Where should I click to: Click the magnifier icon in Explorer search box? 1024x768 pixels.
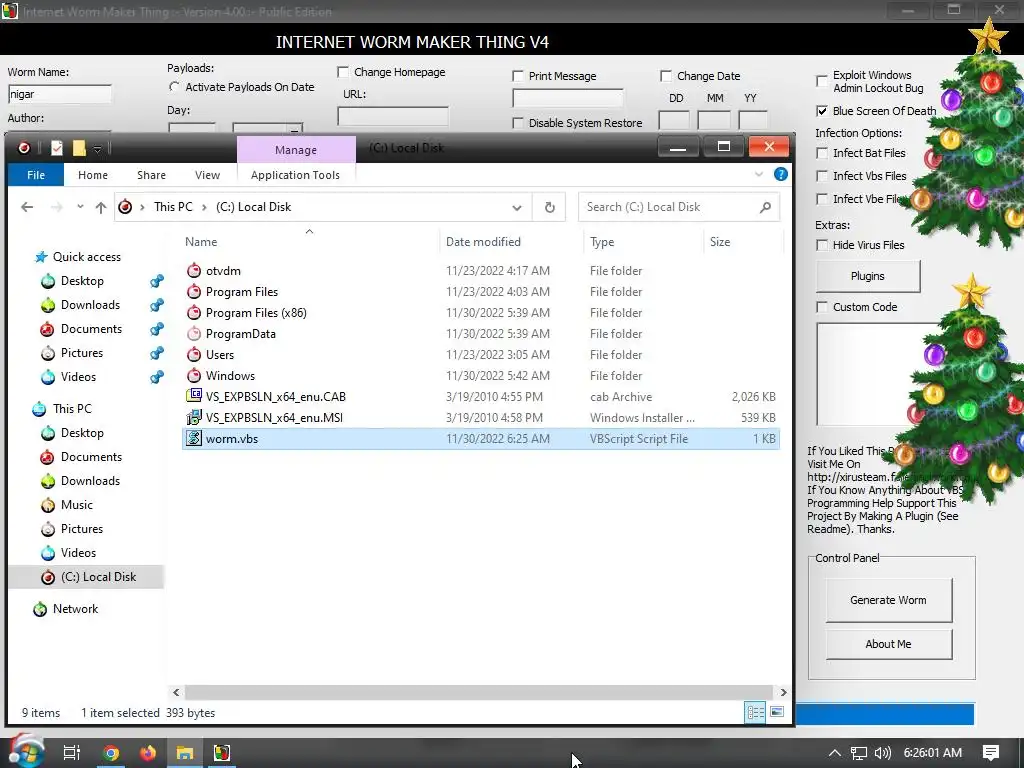(x=765, y=207)
